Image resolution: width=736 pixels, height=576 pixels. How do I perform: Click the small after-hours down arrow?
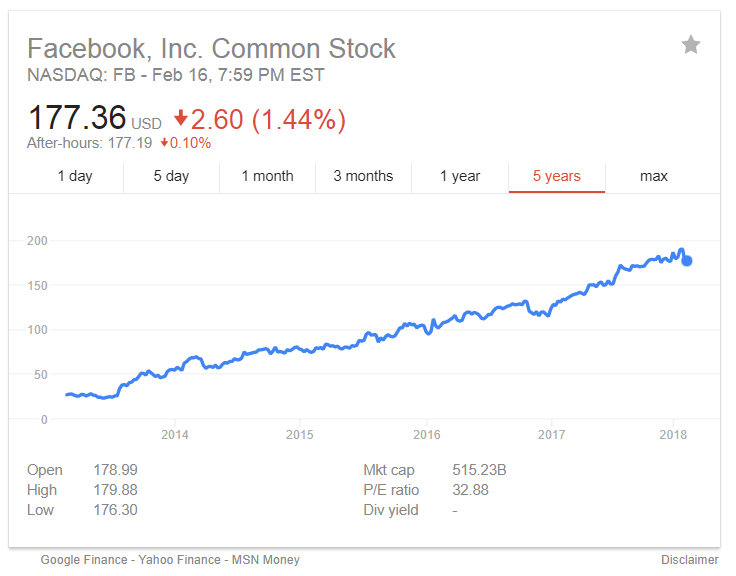pyautogui.click(x=164, y=143)
